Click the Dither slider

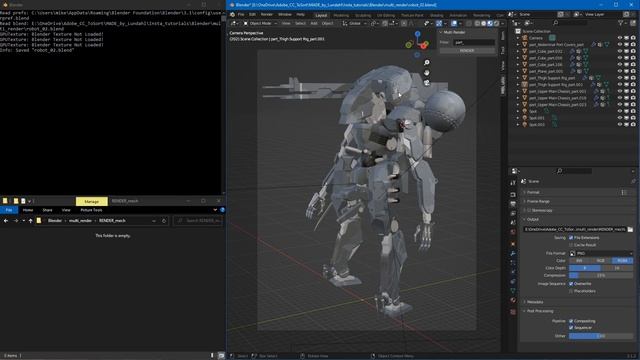click(x=601, y=336)
